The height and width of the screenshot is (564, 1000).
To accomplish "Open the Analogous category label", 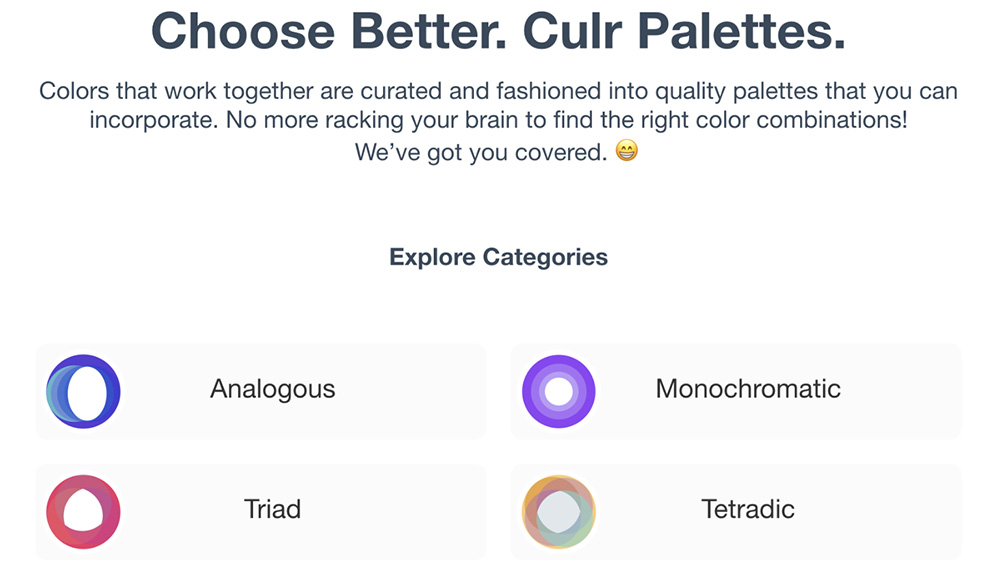I will [x=272, y=389].
